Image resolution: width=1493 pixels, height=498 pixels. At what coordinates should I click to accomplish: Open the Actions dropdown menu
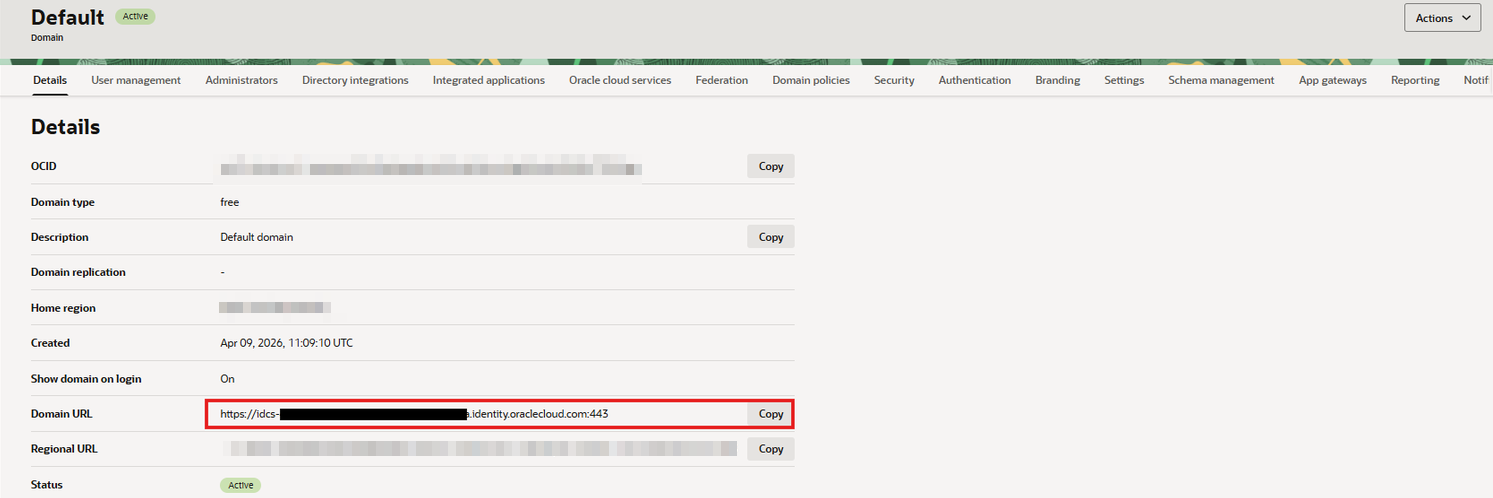point(1442,18)
